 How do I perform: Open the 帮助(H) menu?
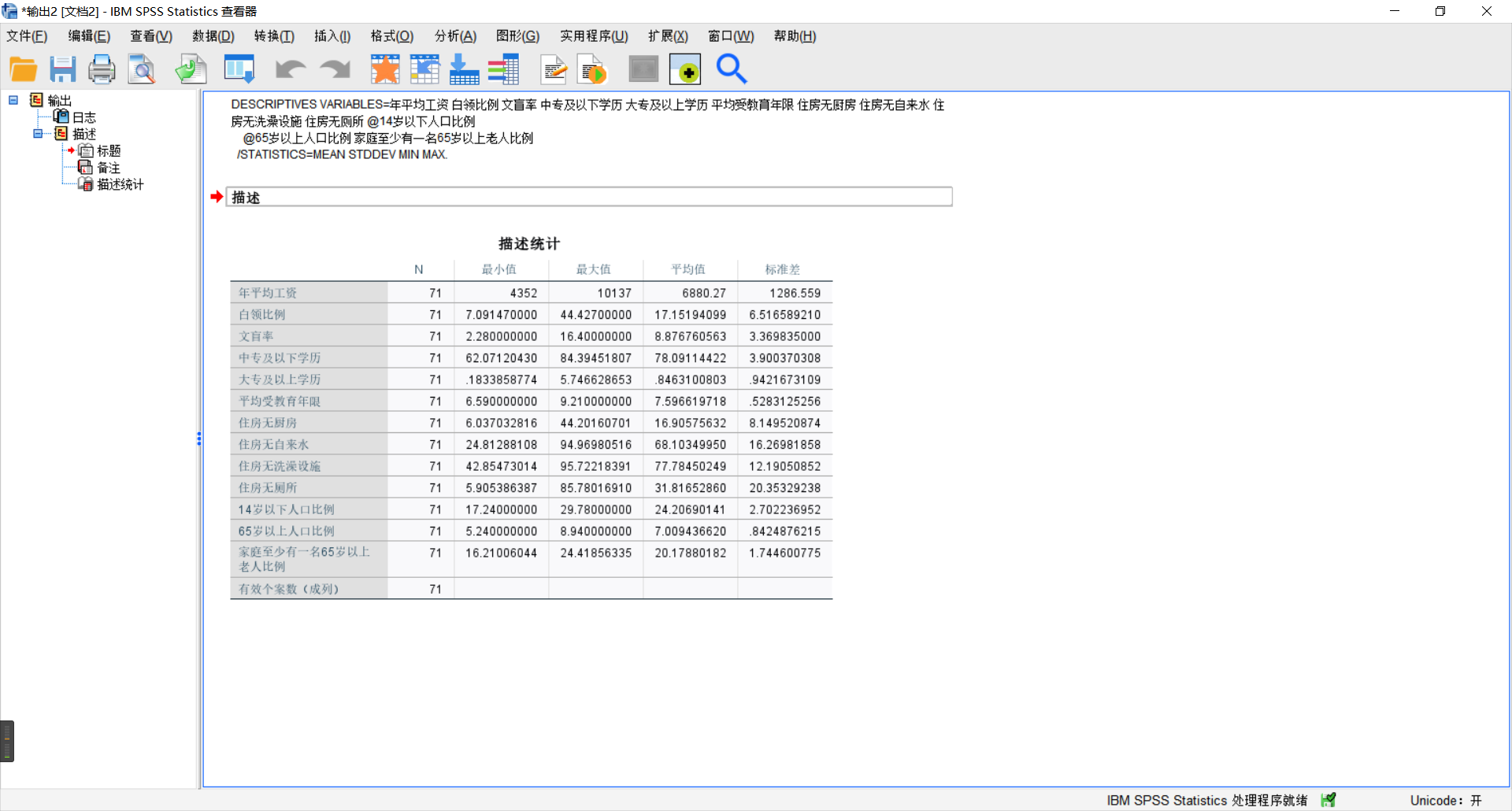click(795, 36)
